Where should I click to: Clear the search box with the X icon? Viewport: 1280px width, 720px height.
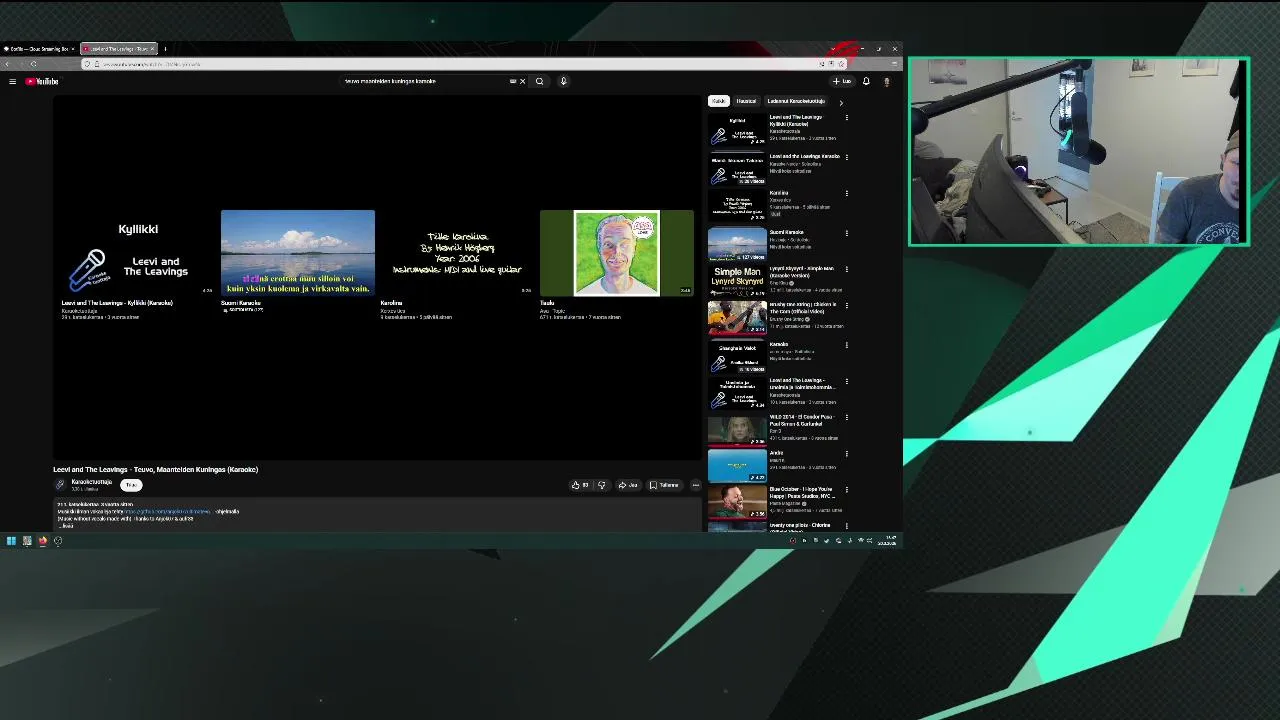coord(522,81)
